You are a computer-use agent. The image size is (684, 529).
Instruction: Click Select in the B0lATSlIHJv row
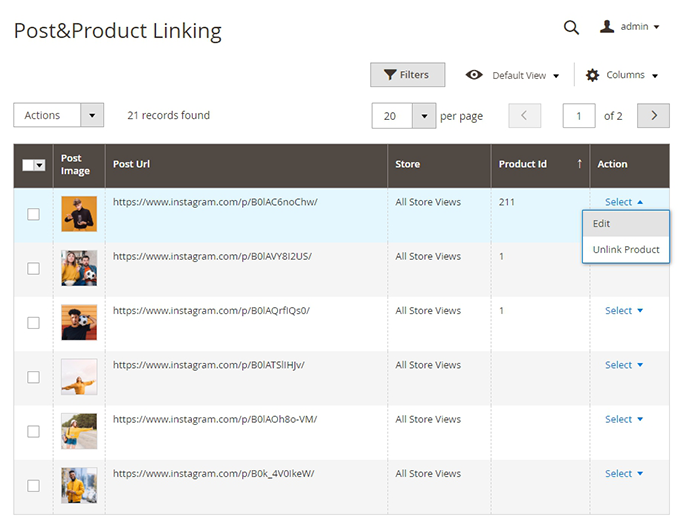coord(624,365)
